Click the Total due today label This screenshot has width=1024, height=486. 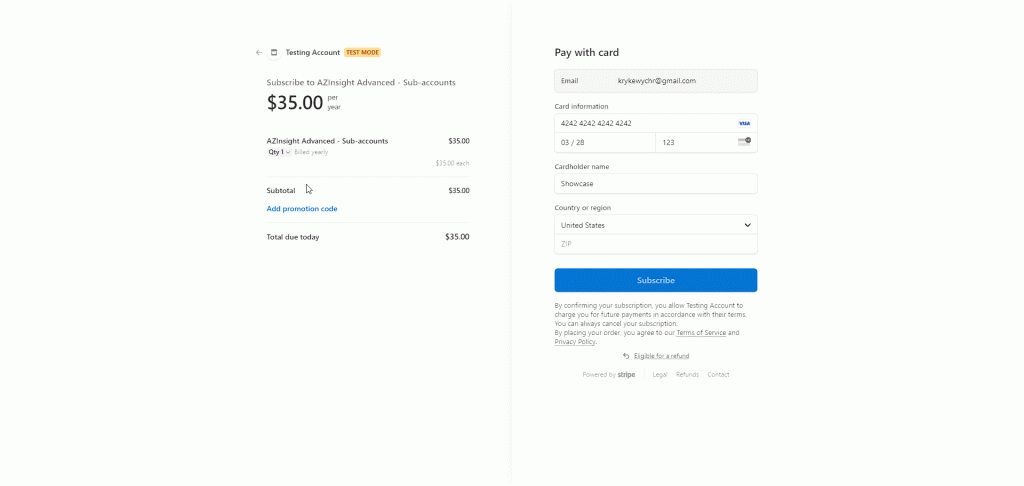click(x=293, y=237)
